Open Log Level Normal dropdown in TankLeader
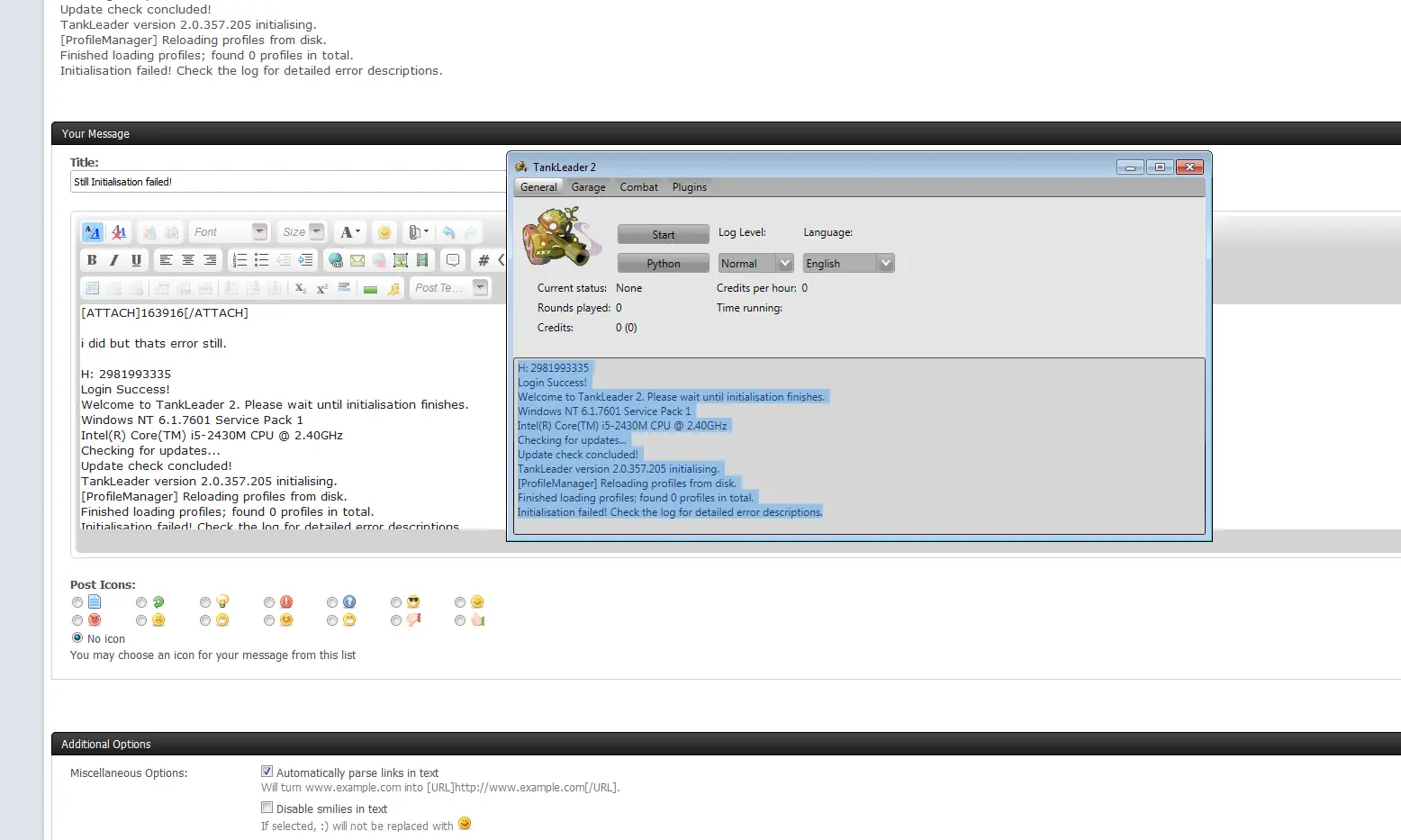Screen dimensions: 1401x840 point(755,263)
